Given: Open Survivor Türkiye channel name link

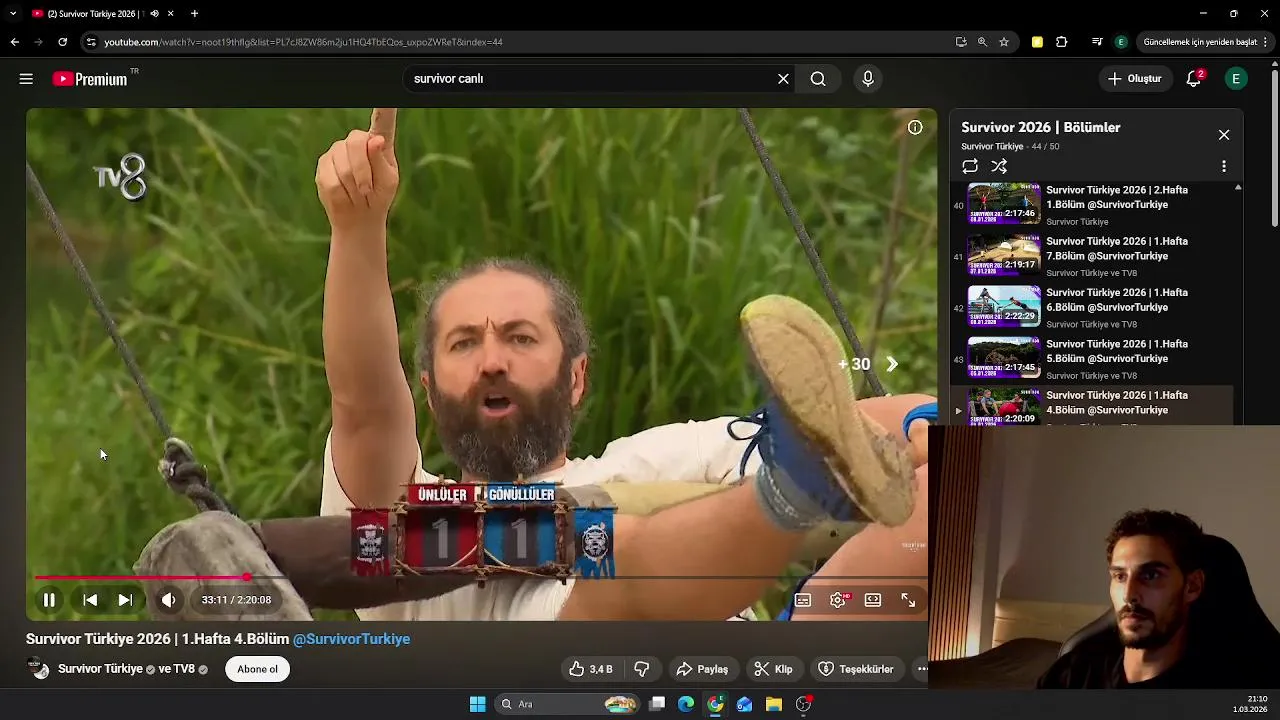Looking at the screenshot, I should pyautogui.click(x=100, y=669).
